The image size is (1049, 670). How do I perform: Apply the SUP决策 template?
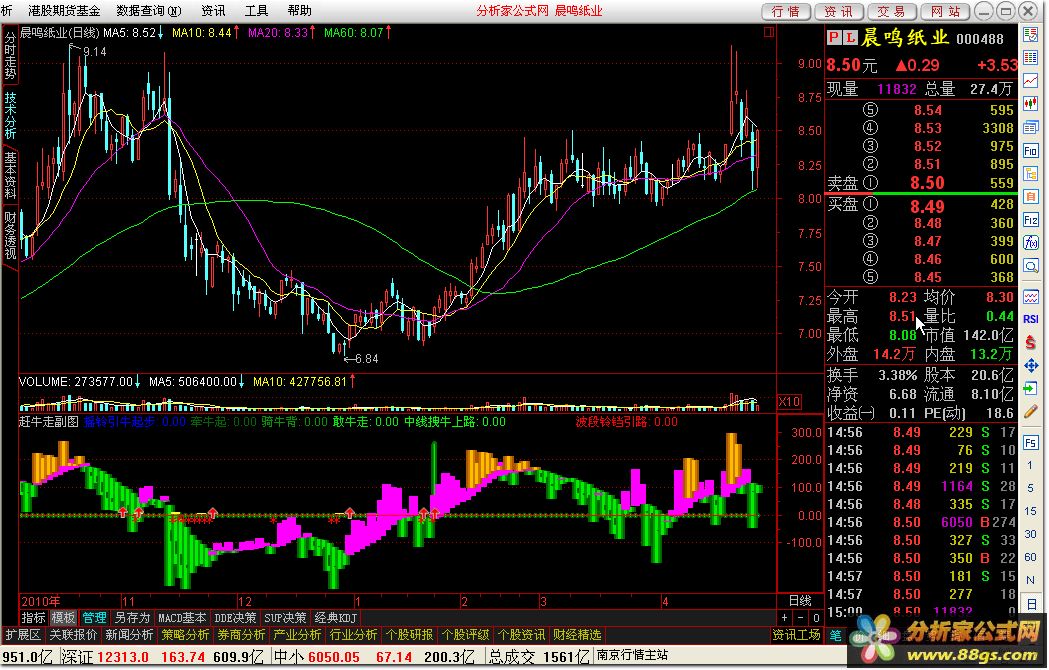pos(285,618)
